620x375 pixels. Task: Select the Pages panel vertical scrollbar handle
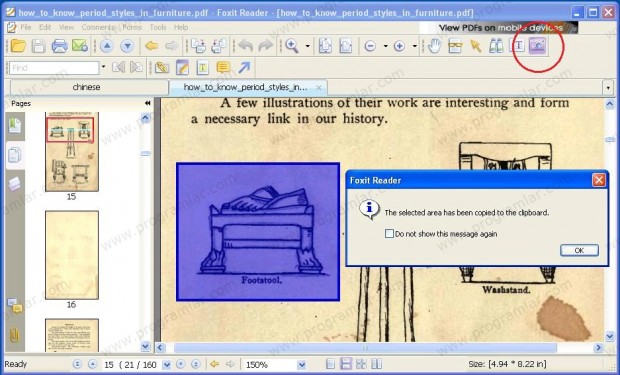click(x=146, y=153)
